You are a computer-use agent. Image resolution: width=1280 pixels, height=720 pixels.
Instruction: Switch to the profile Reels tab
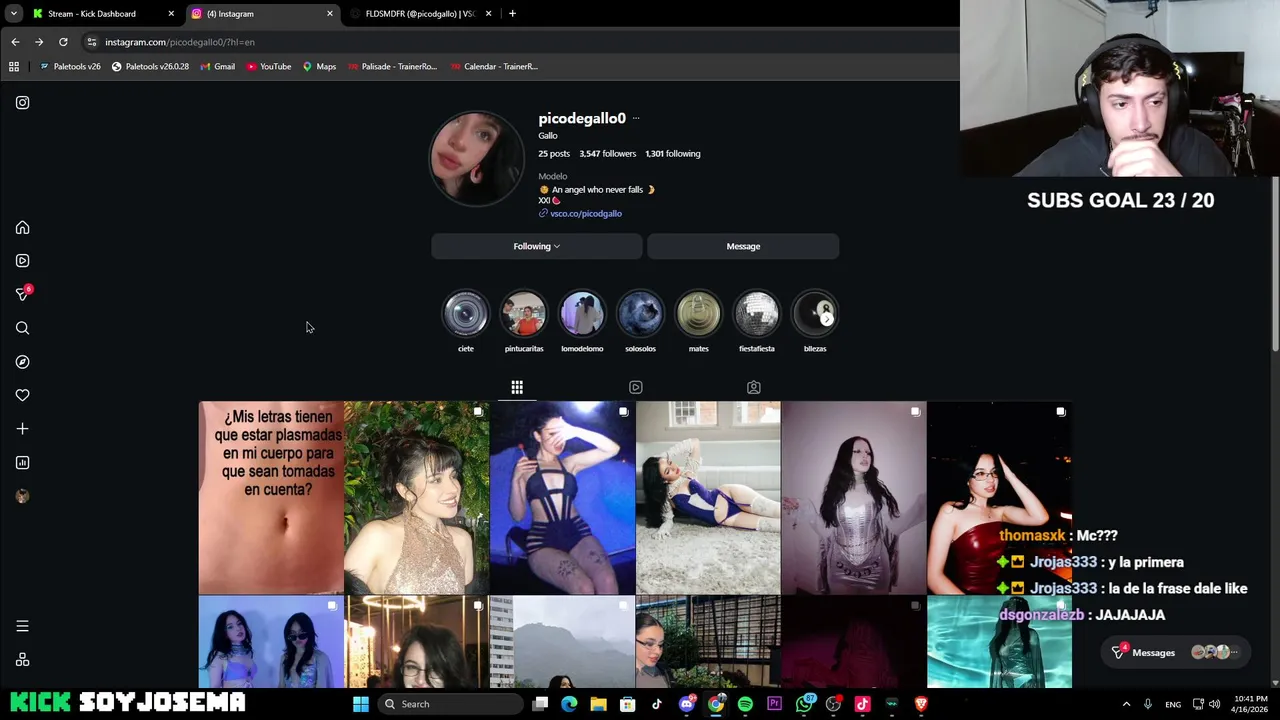point(635,387)
